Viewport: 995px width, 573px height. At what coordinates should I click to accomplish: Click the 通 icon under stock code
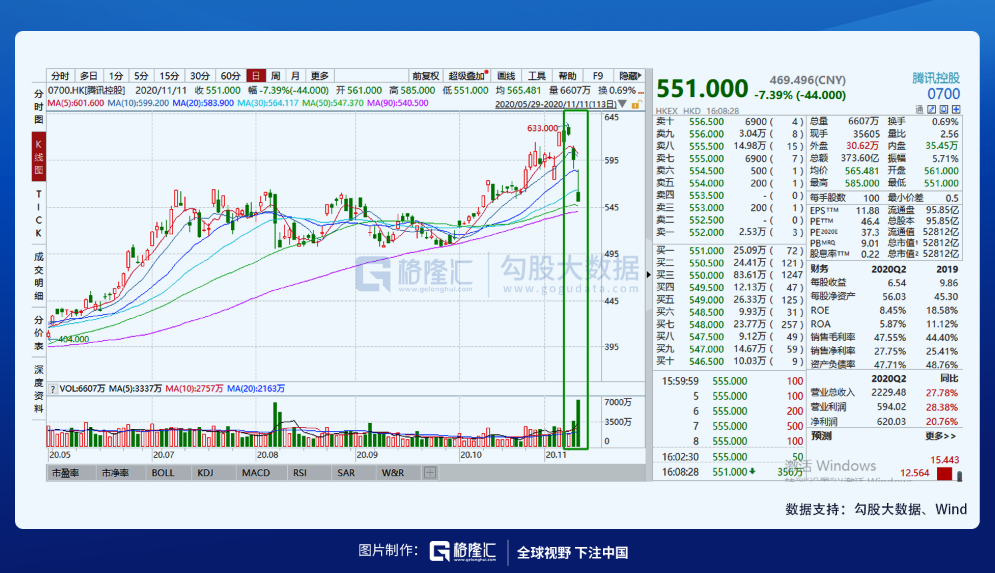(919, 110)
